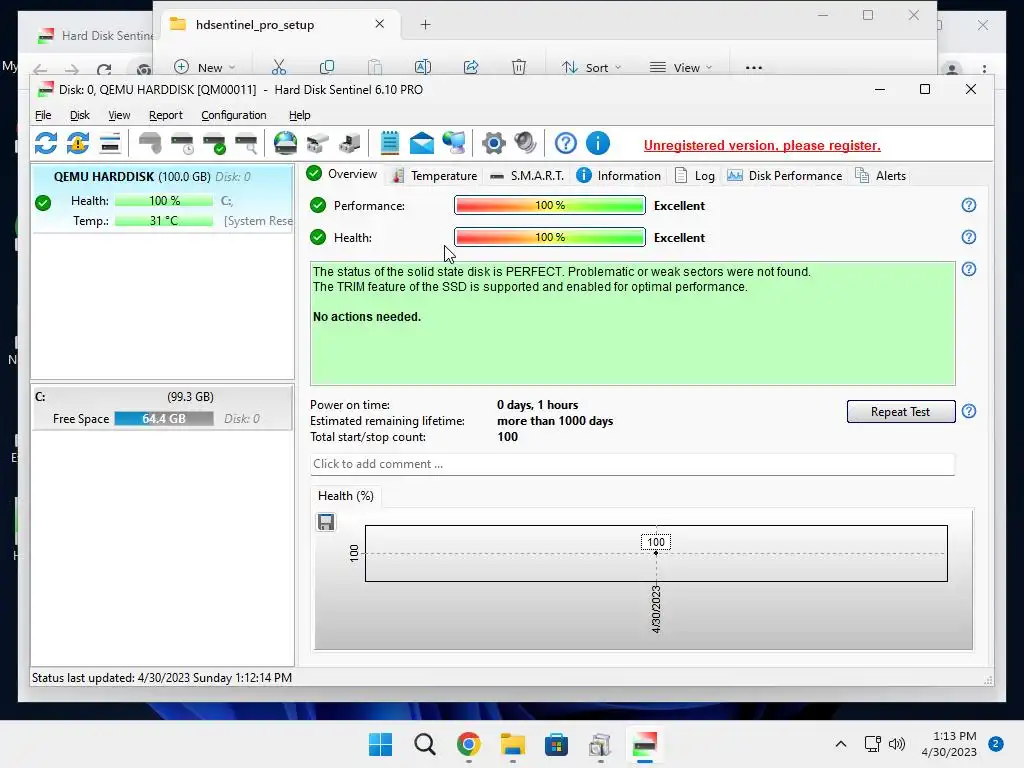Click the disk-with-magnifier surface test icon
This screenshot has width=1024, height=768.
[246, 143]
